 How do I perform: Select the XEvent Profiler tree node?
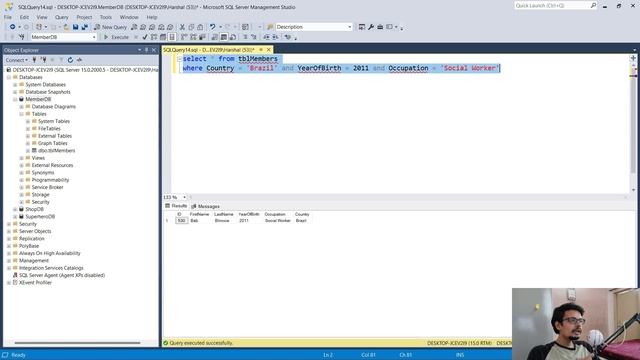[x=35, y=282]
